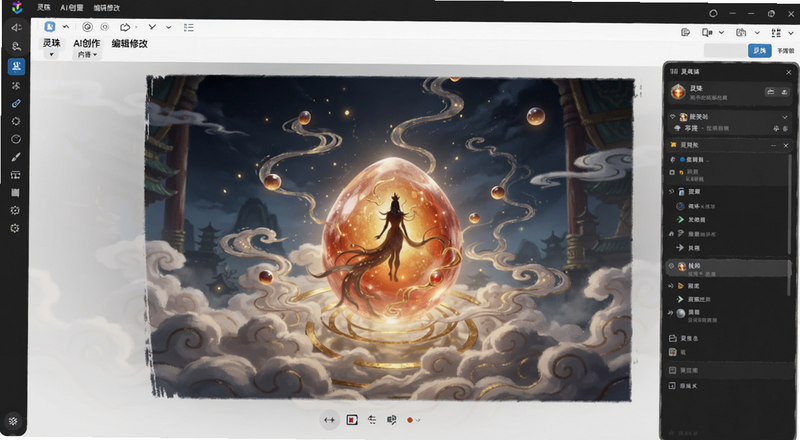This screenshot has height=440, width=800.
Task: Click the two-dot more button in the yellow-icon section
Action: [774, 145]
